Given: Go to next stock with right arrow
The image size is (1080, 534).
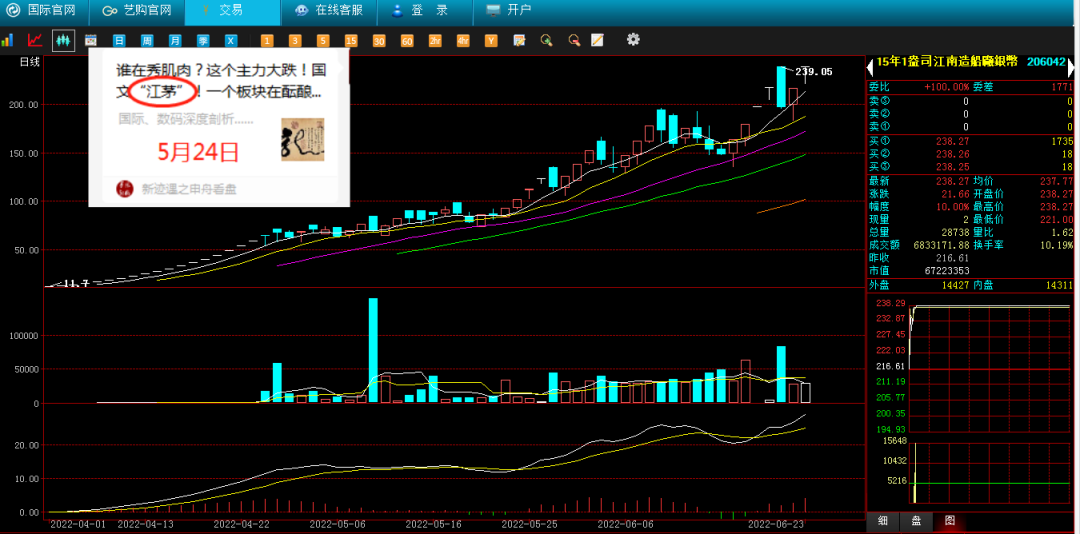Looking at the screenshot, I should click(x=1071, y=67).
